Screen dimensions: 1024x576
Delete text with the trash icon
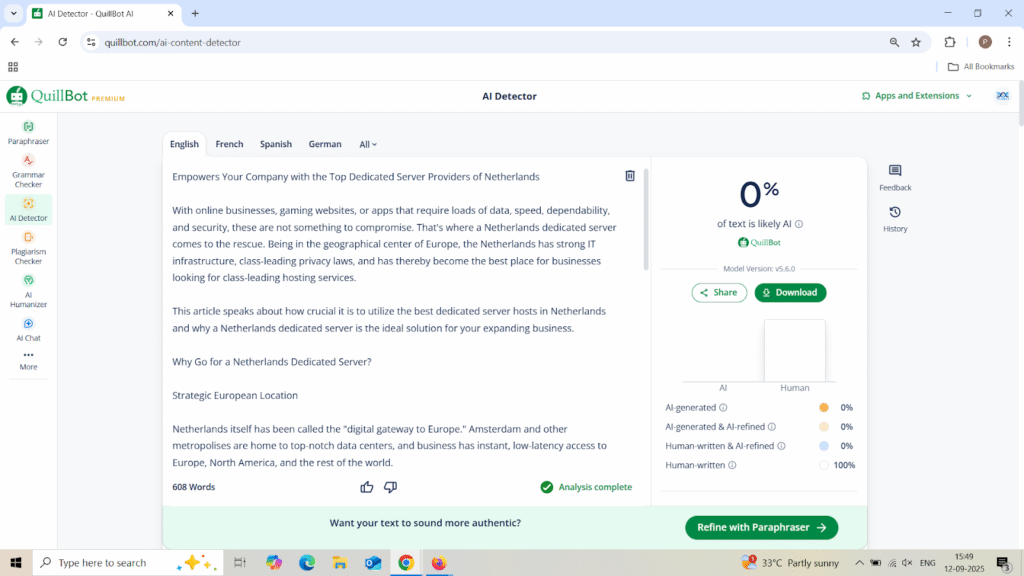click(630, 176)
